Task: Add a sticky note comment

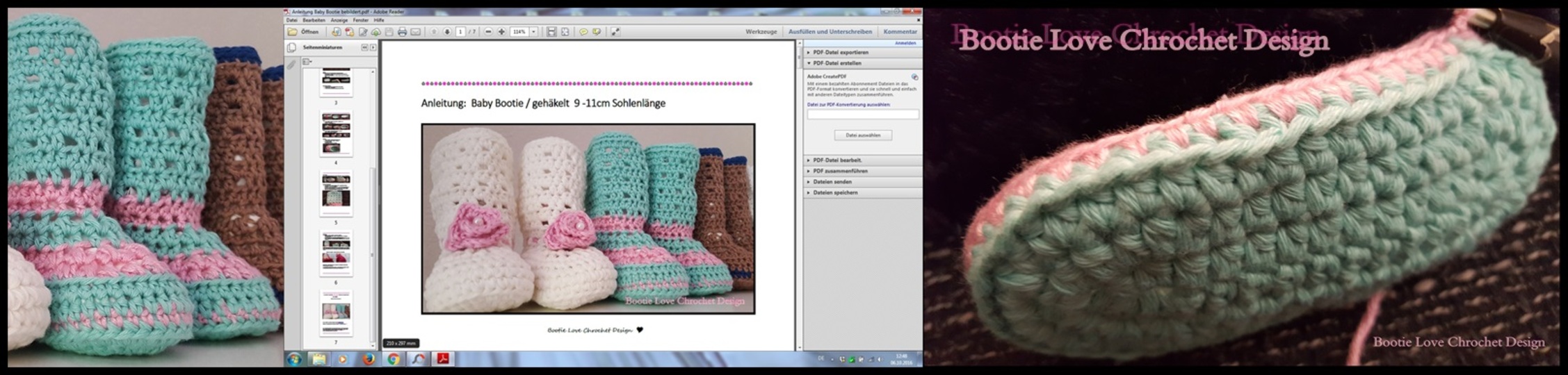Action: pos(583,32)
